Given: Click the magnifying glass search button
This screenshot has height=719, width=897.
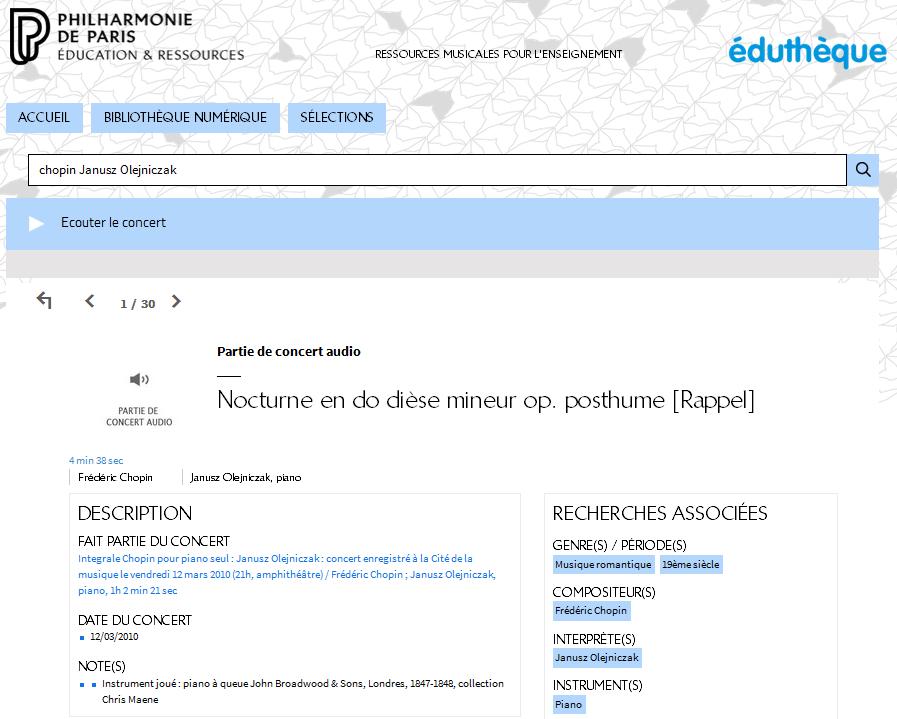Looking at the screenshot, I should click(x=863, y=170).
